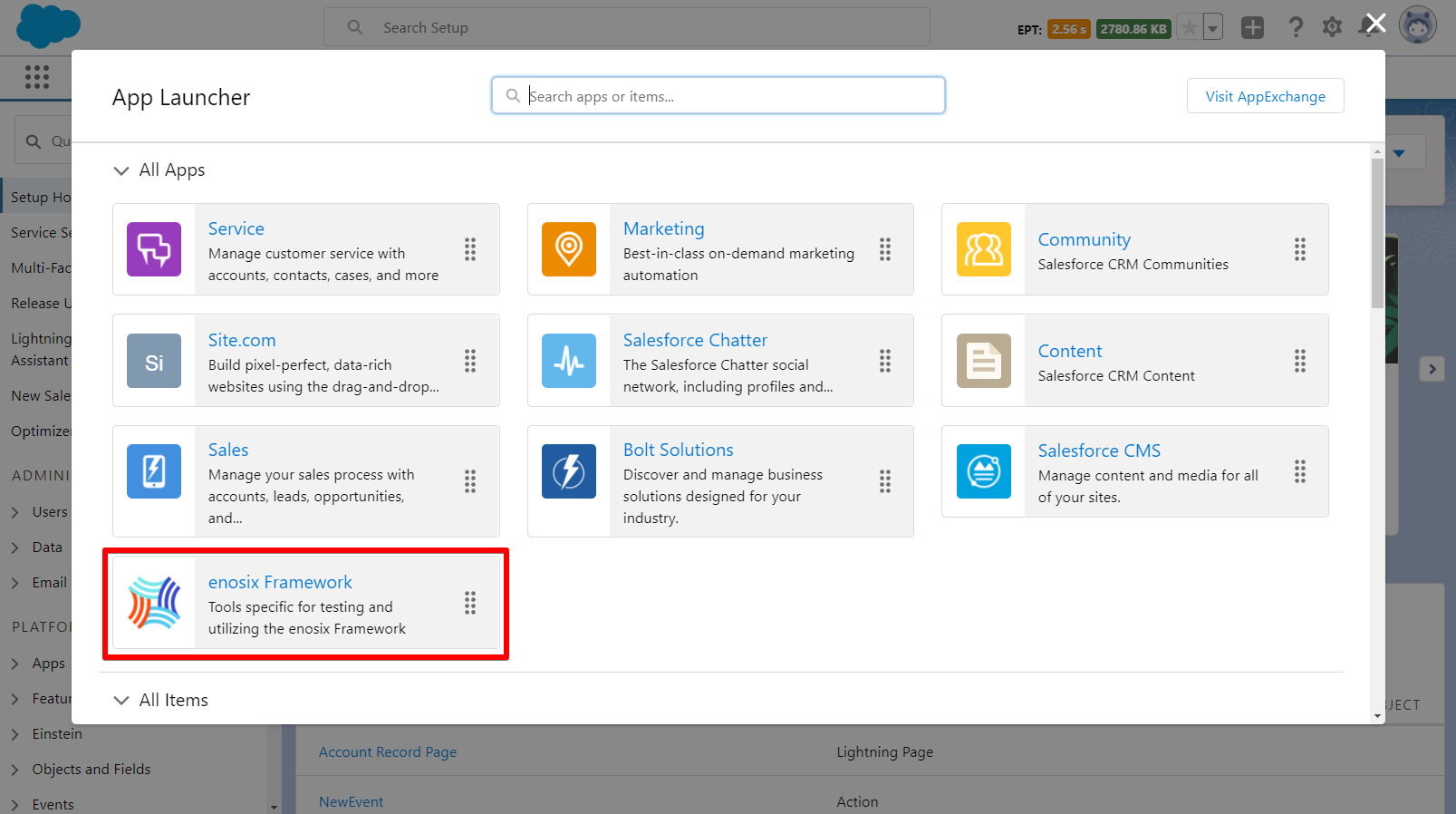Screen dimensions: 1456x814
Task: Open the Salesforce Chatter pulse icon
Action: click(x=569, y=361)
